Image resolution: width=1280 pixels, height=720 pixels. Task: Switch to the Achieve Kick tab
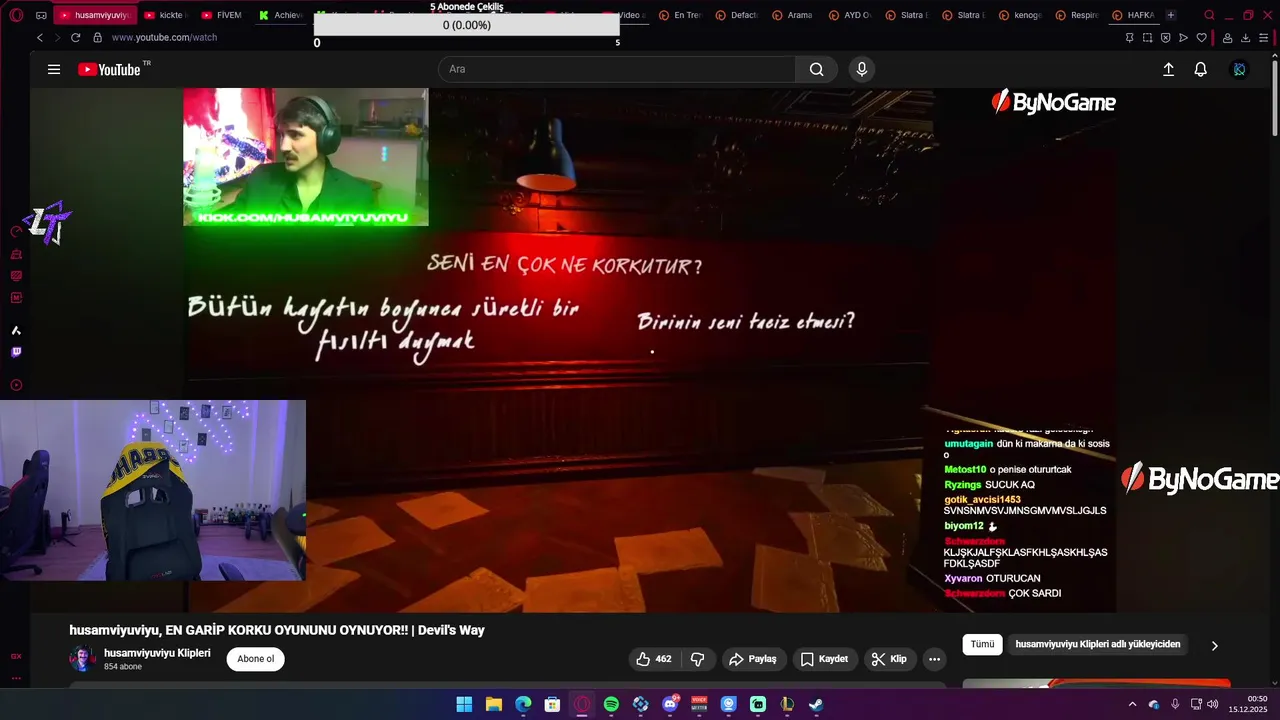point(279,15)
